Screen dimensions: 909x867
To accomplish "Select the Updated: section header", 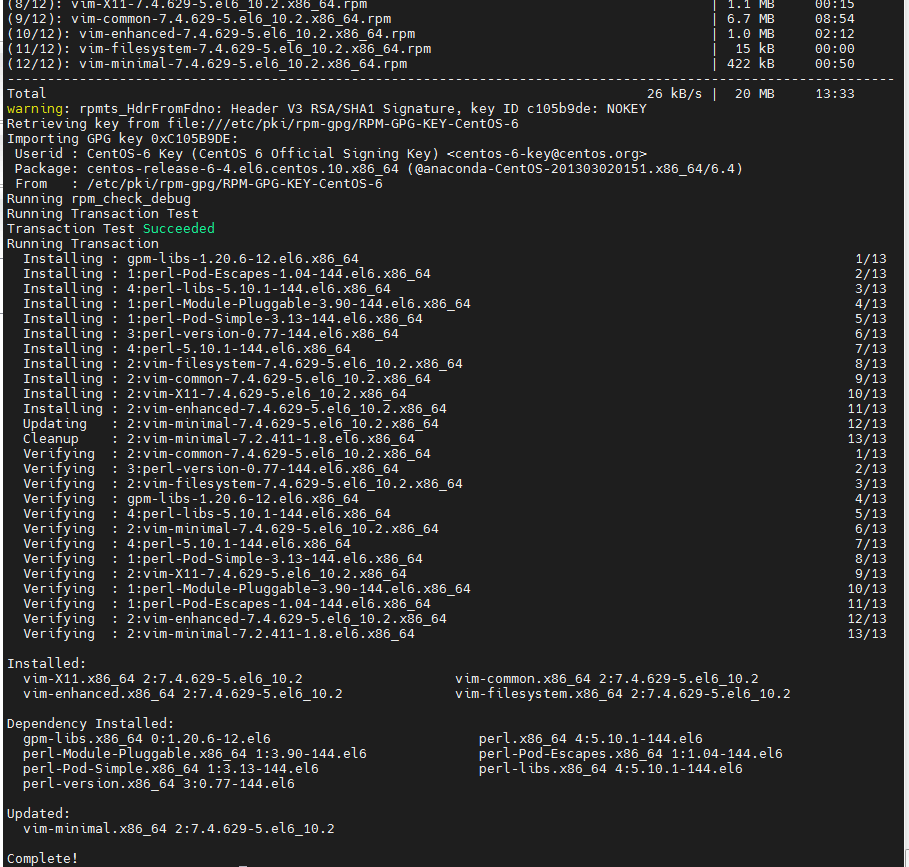I will tap(38, 813).
